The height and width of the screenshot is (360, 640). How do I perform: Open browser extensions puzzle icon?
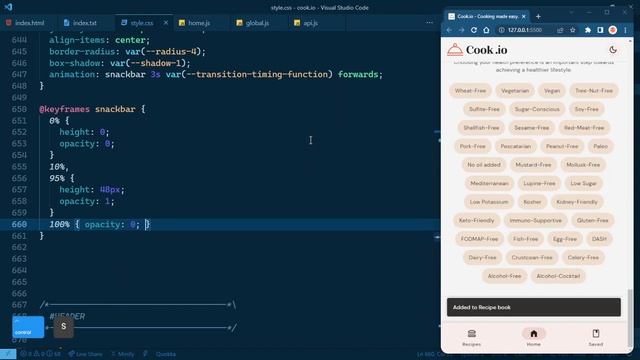point(588,30)
